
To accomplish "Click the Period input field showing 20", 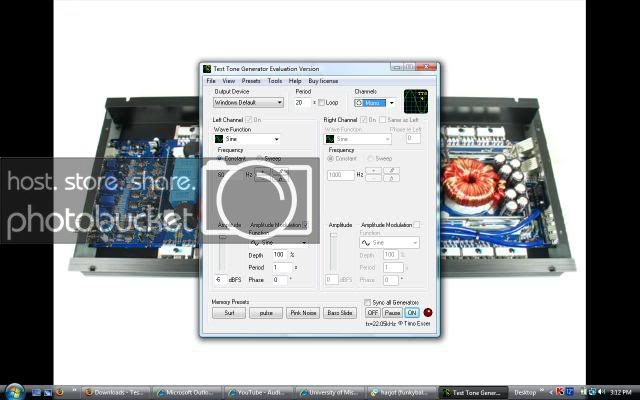I will point(302,102).
